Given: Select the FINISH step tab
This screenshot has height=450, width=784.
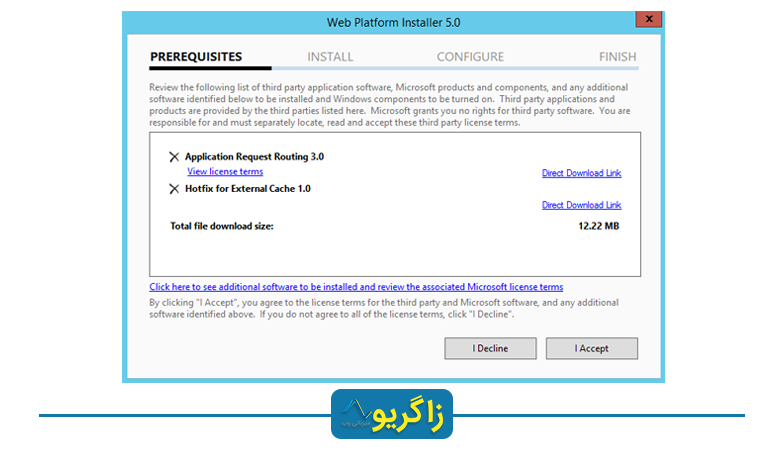Looking at the screenshot, I should pos(618,57).
